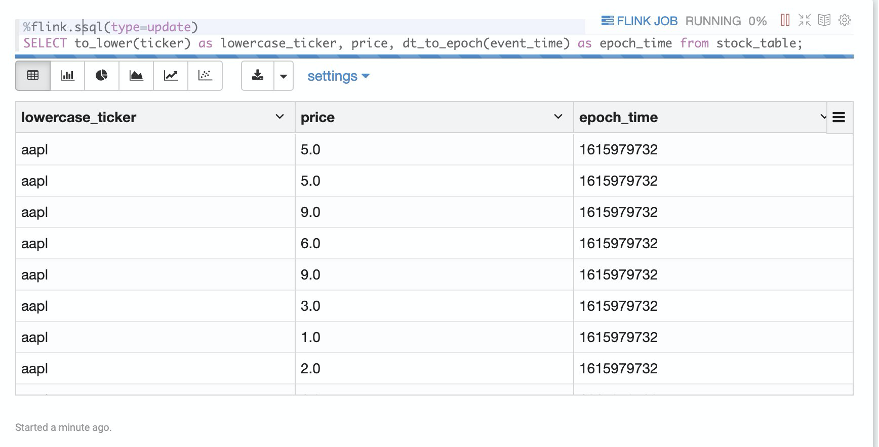Viewport: 879px width, 447px height.
Task: Open the FLINK JOB link
Action: coord(640,21)
